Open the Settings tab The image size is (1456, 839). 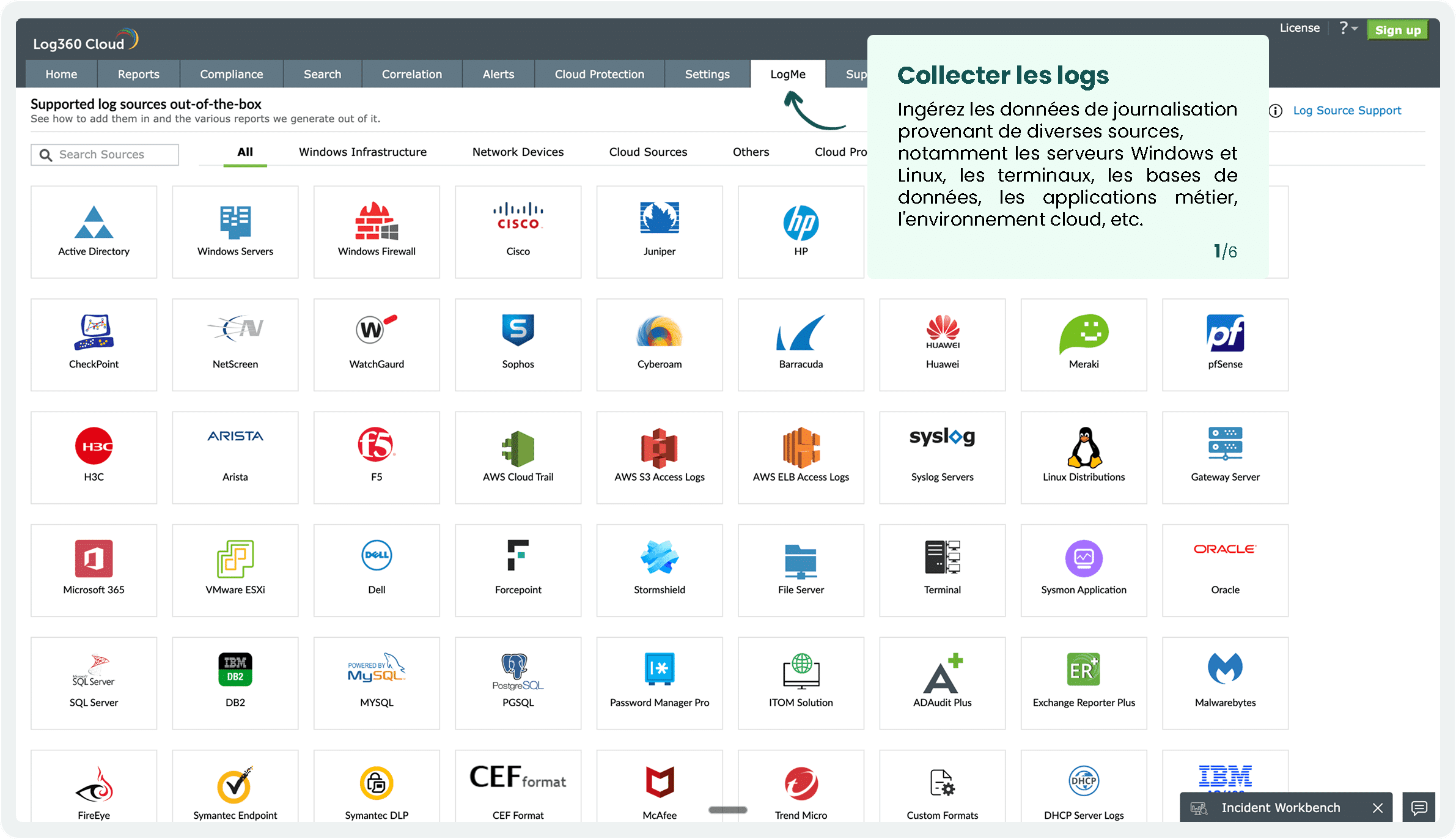tap(707, 74)
